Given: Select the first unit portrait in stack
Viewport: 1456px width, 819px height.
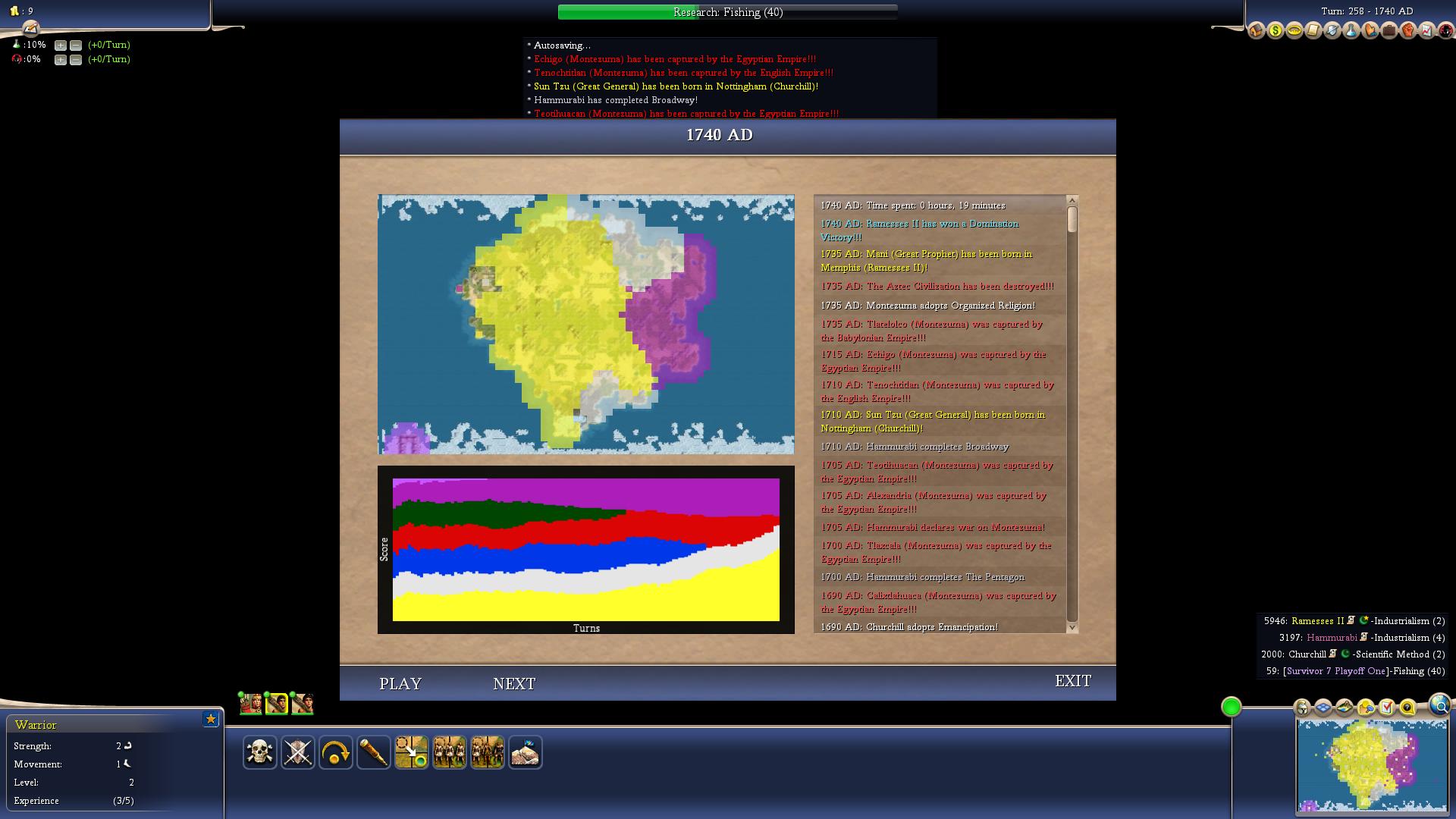Looking at the screenshot, I should pyautogui.click(x=251, y=704).
